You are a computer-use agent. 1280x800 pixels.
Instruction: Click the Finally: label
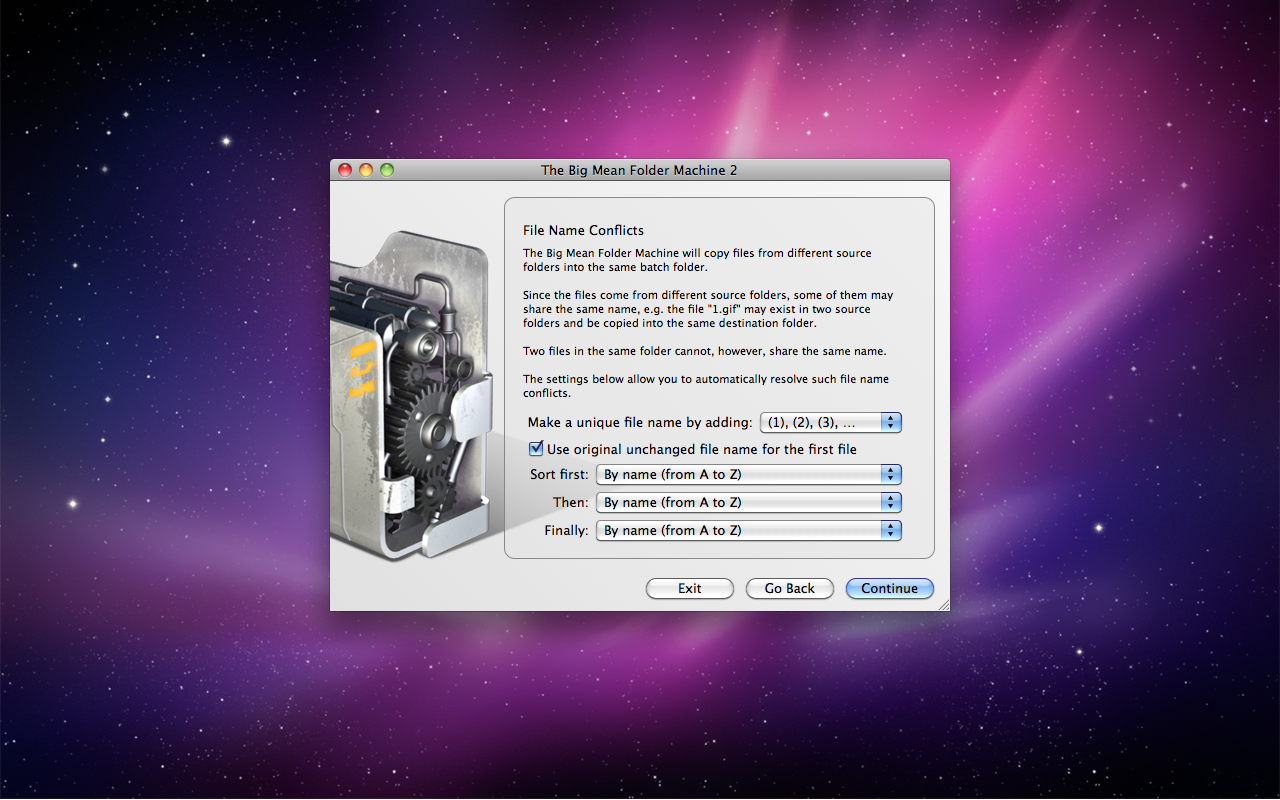(566, 530)
